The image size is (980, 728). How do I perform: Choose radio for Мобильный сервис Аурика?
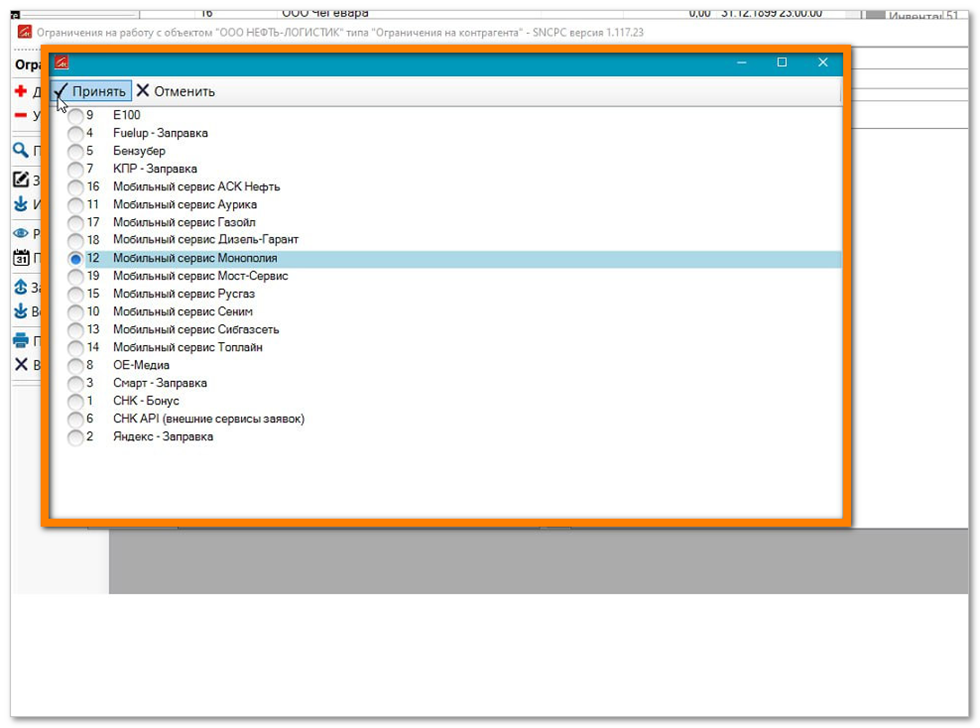(x=76, y=204)
